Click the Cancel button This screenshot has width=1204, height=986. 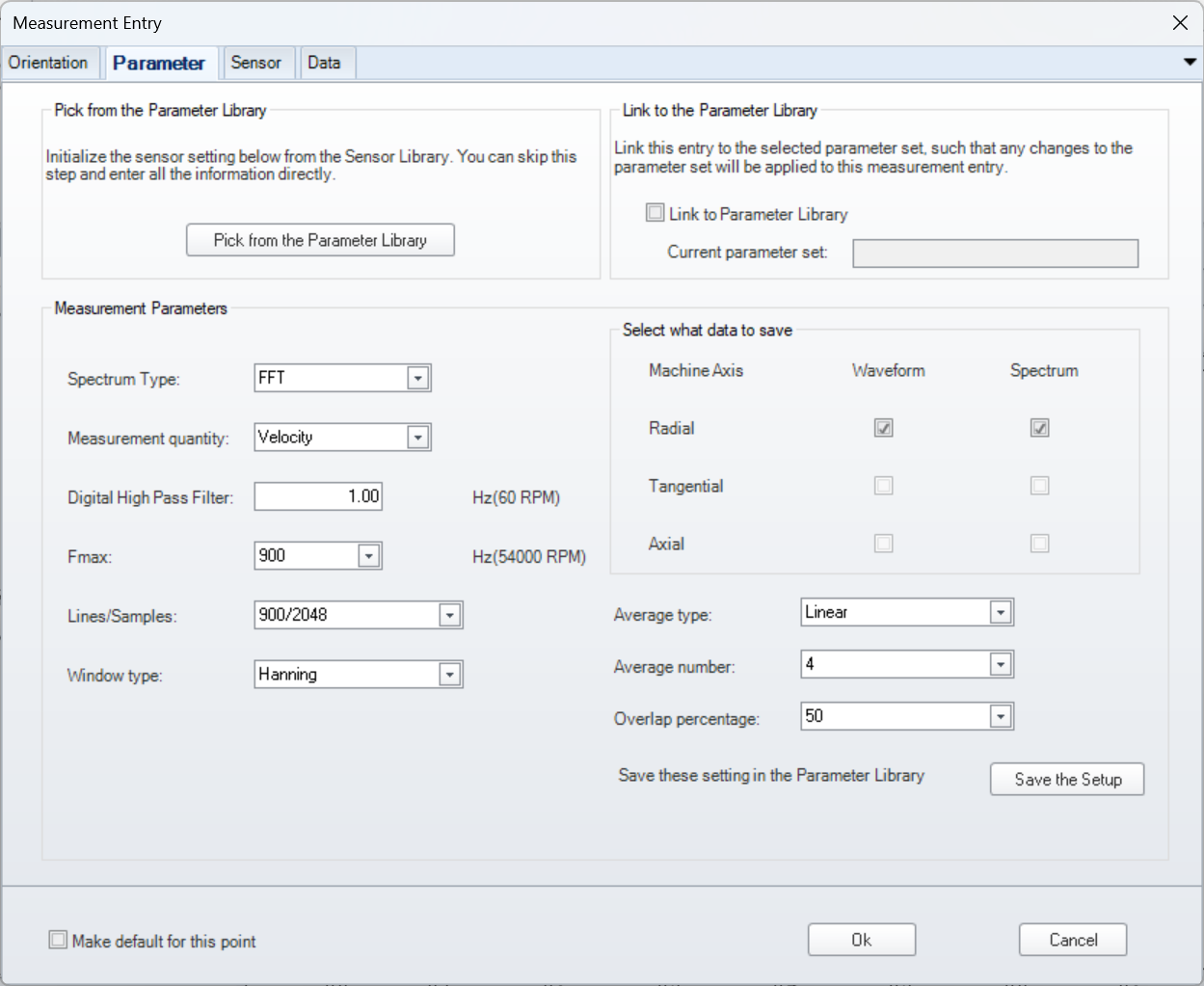pyautogui.click(x=1073, y=940)
